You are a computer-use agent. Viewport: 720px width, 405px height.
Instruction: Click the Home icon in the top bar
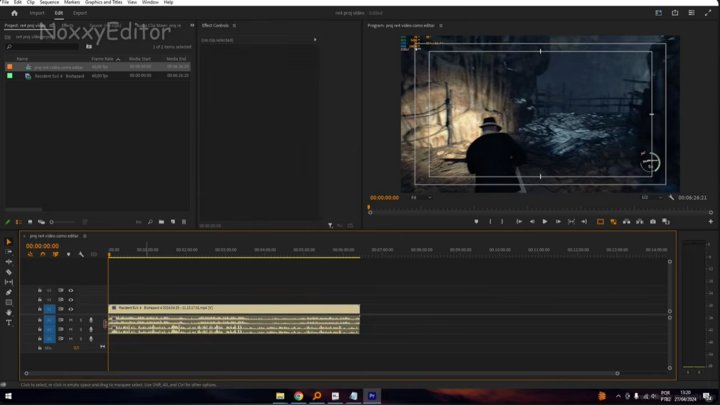pyautogui.click(x=14, y=13)
